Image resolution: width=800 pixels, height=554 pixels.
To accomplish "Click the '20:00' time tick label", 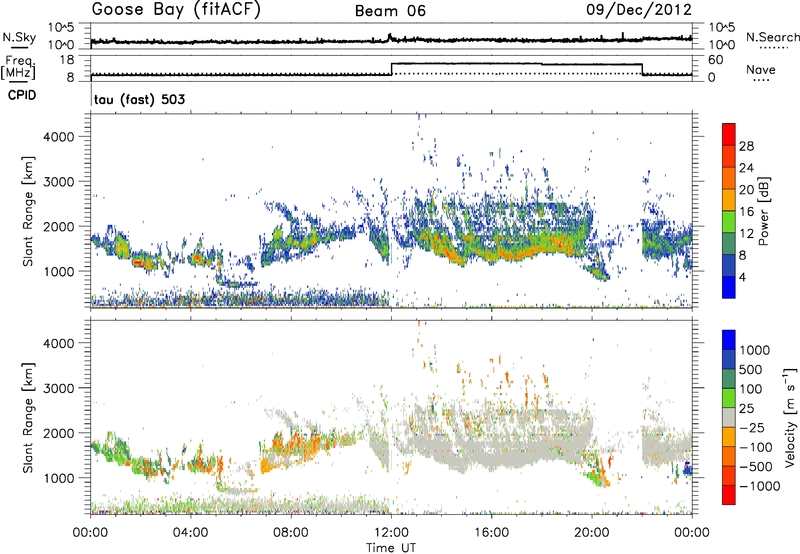I will point(592,533).
